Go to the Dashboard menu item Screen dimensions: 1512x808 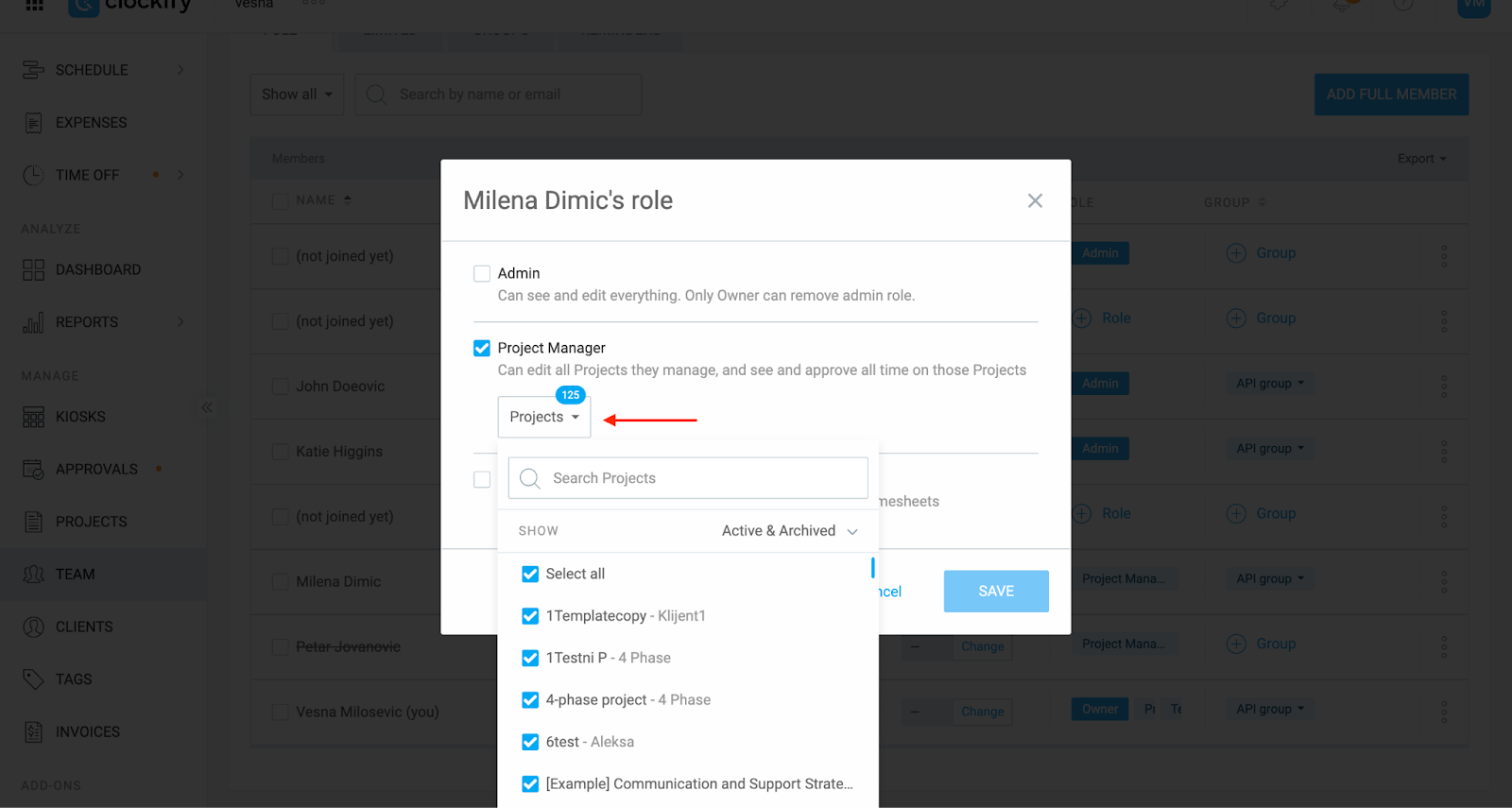click(98, 270)
